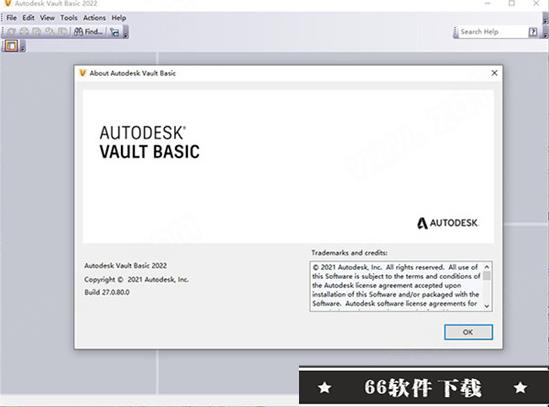Viewport: 549px width, 407px height.
Task: Click the Autodesk logo in the banner
Action: point(448,223)
